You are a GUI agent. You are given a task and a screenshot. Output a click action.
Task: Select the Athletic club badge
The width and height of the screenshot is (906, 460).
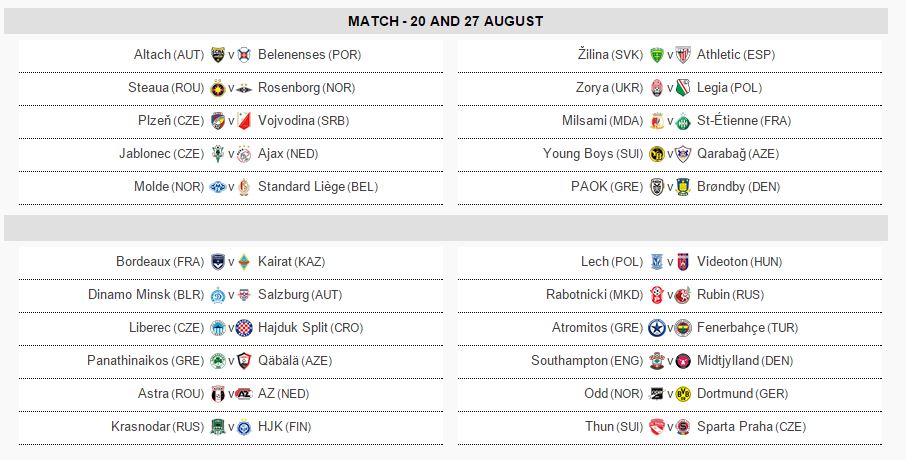(x=684, y=55)
